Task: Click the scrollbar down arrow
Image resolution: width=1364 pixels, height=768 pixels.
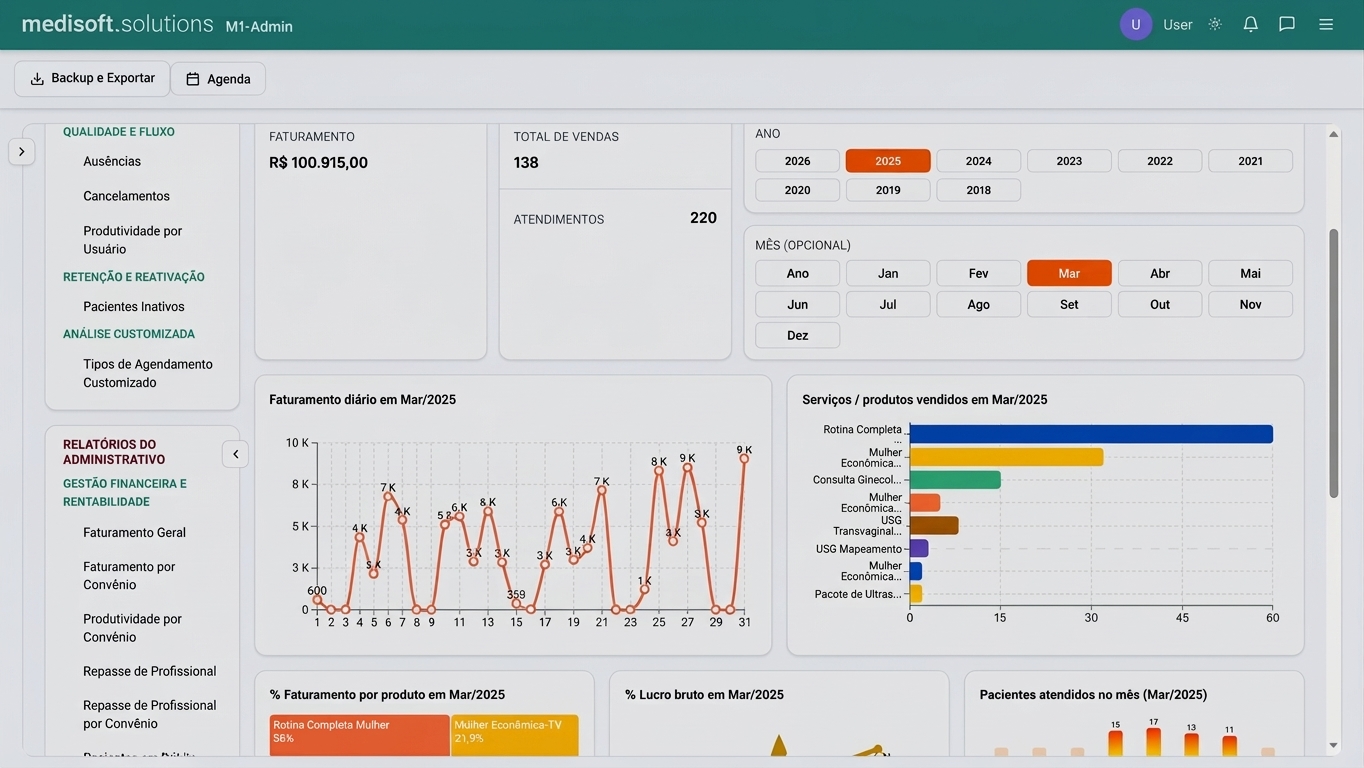Action: tap(1333, 745)
